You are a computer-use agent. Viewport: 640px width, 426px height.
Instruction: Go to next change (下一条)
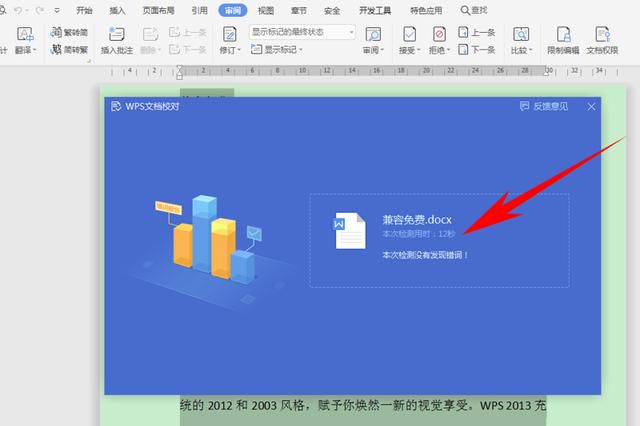point(477,50)
